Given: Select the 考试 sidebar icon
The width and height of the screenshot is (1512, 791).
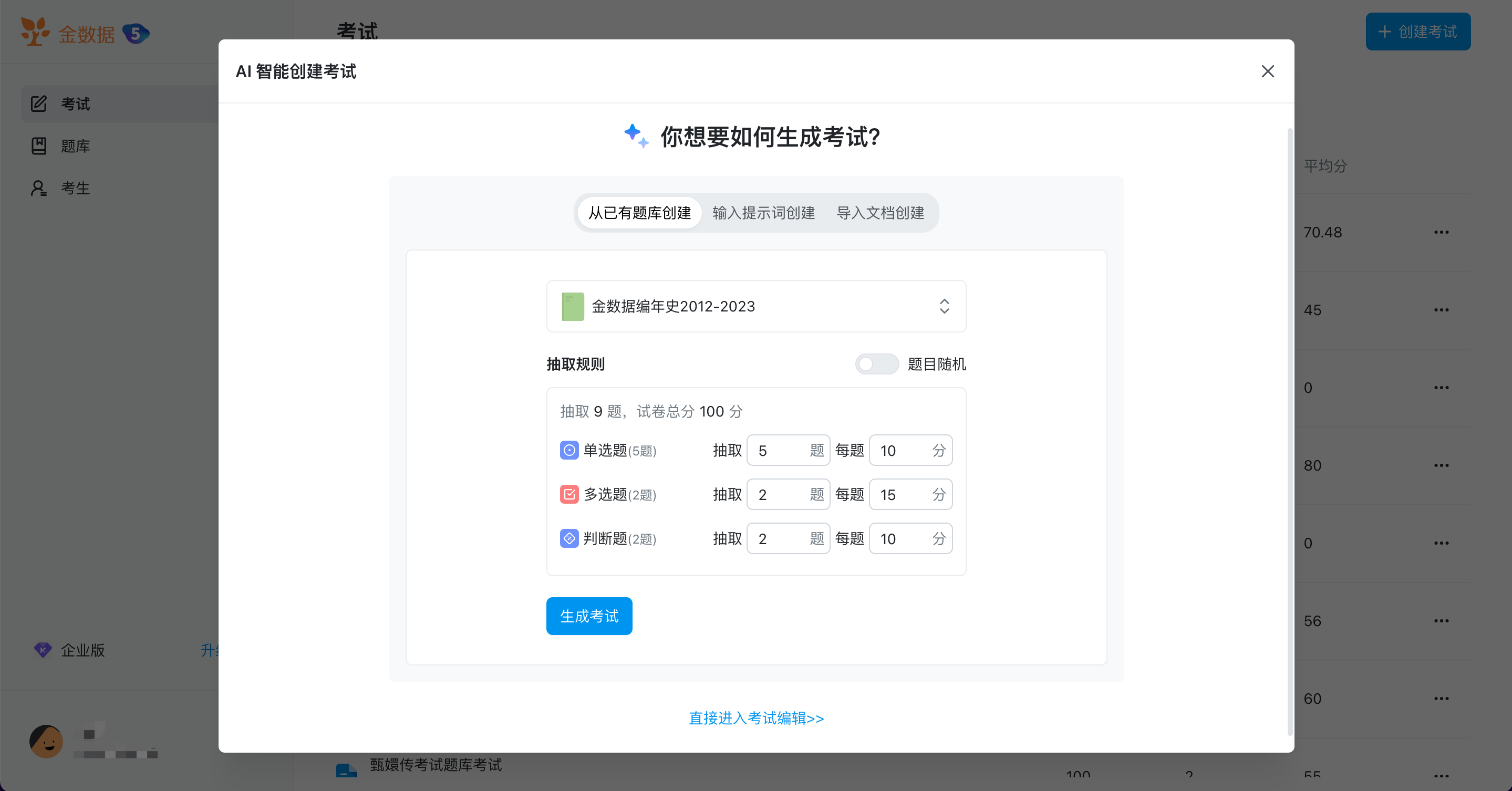Looking at the screenshot, I should point(39,104).
